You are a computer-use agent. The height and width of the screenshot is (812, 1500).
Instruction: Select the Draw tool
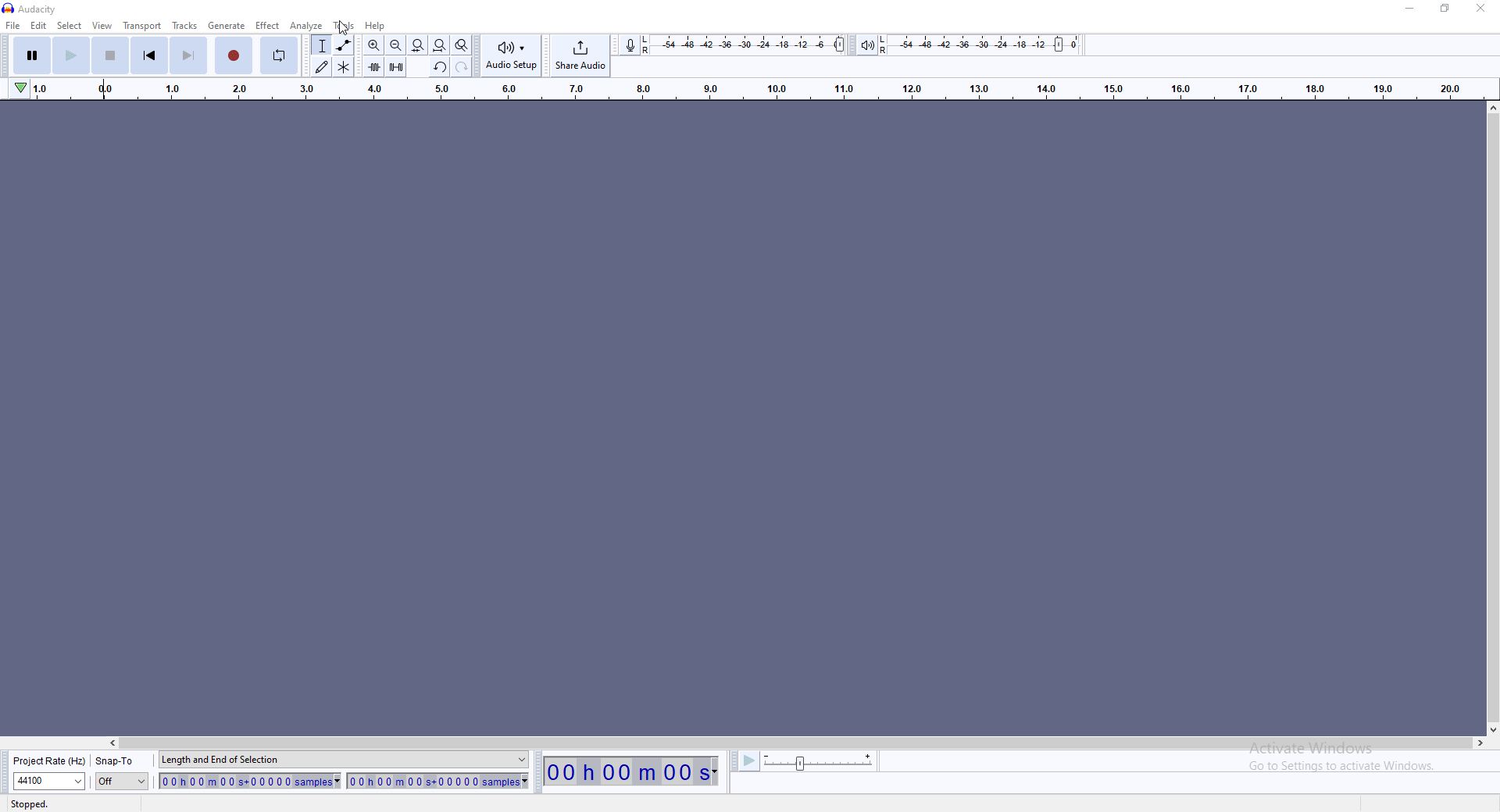coord(321,66)
